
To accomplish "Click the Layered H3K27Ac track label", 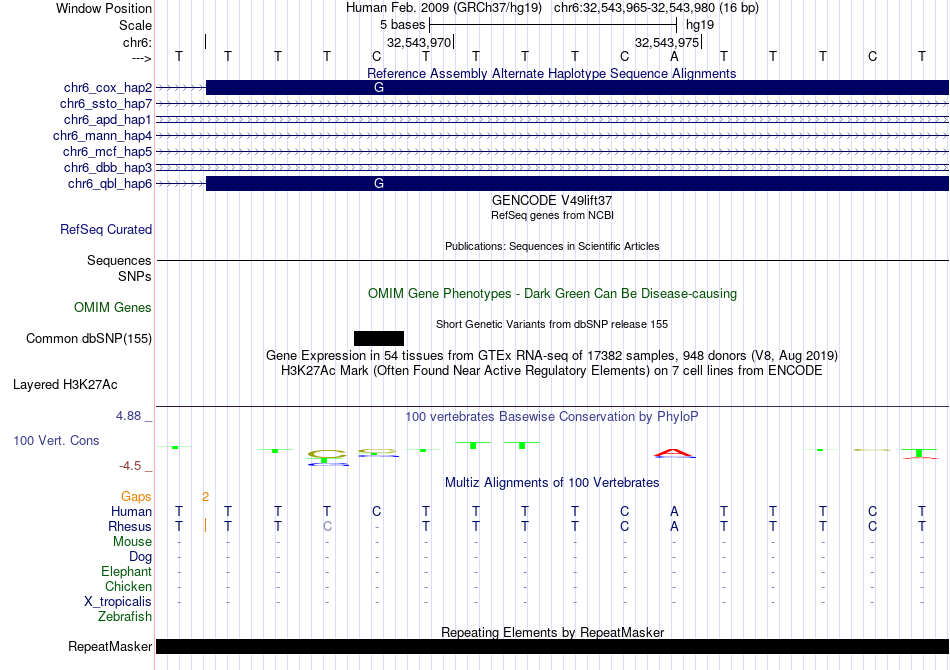I will point(65,385).
